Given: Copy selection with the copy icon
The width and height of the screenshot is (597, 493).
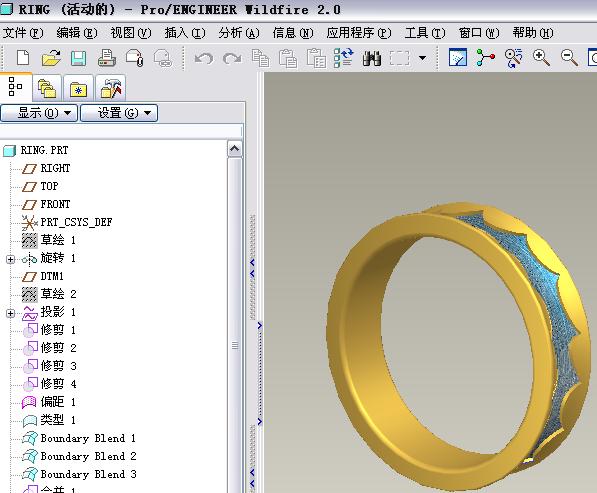Looking at the screenshot, I should point(260,58).
